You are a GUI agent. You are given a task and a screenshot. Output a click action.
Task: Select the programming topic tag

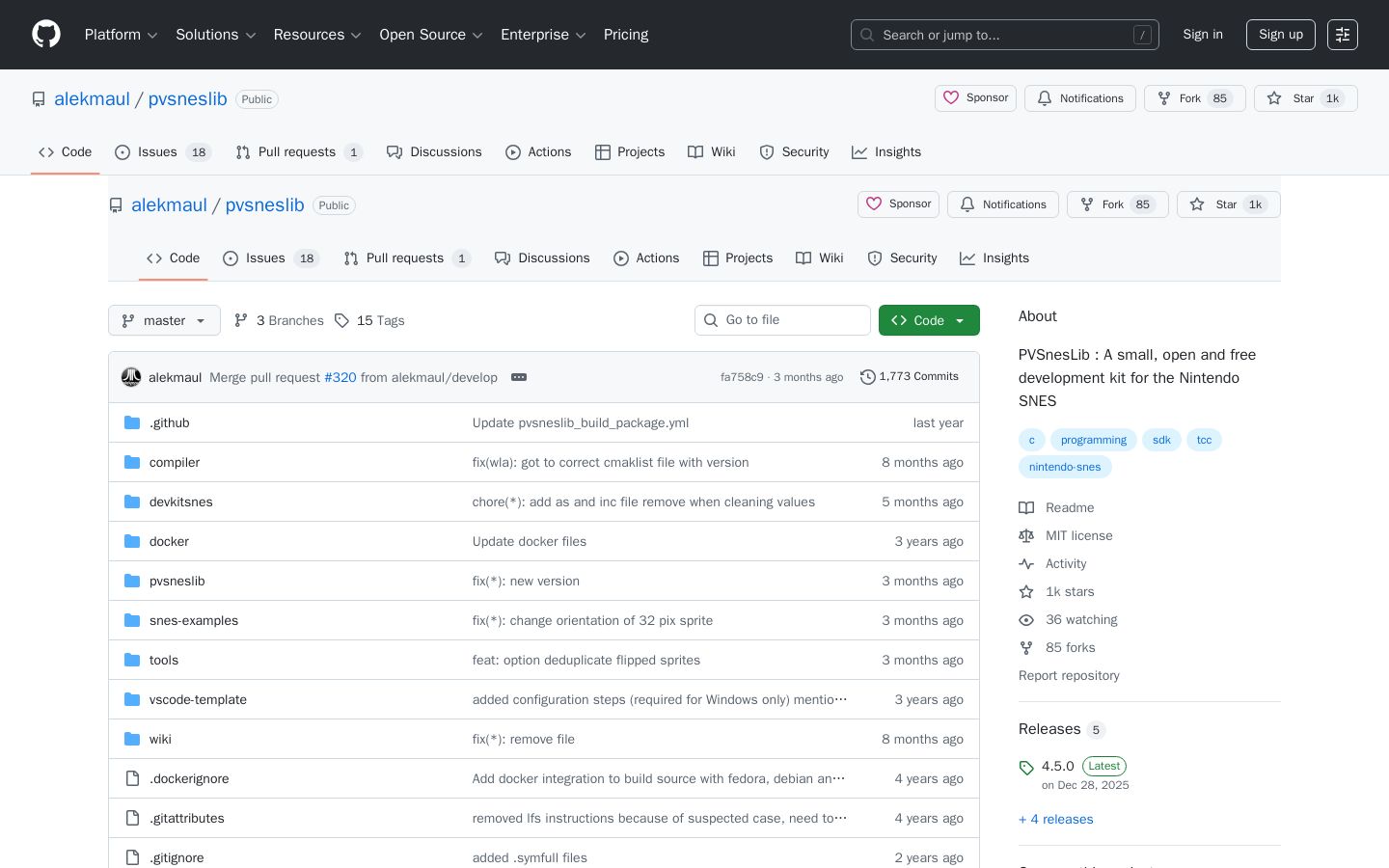1094,440
